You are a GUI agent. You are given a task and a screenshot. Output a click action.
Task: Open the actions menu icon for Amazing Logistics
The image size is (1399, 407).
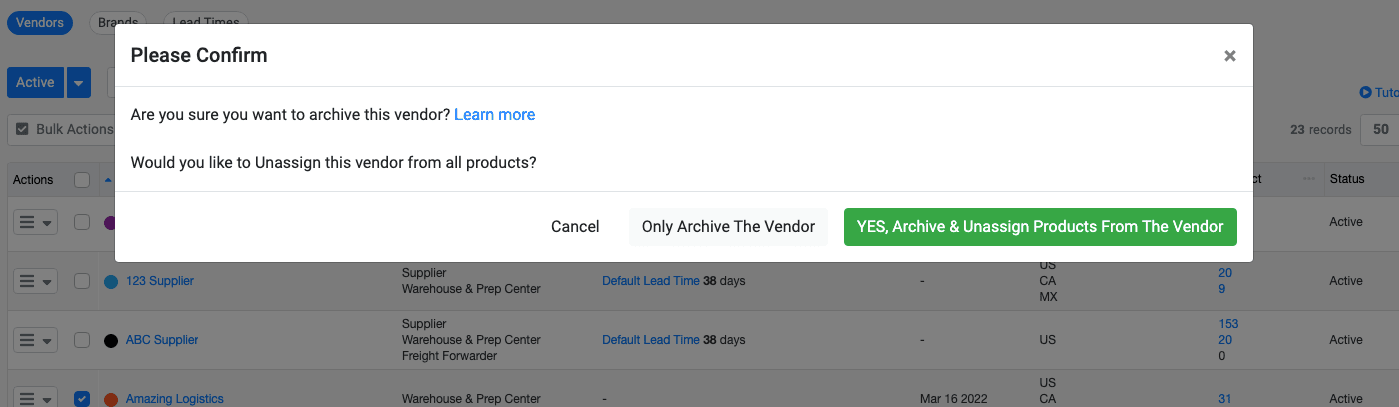click(35, 398)
